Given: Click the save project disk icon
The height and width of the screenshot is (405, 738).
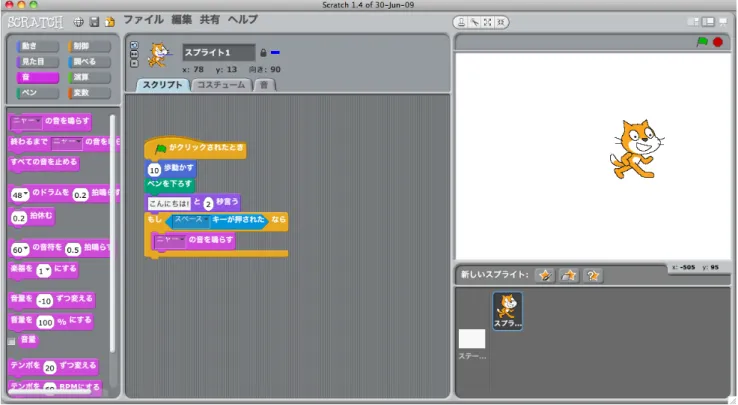Looking at the screenshot, I should (94, 22).
